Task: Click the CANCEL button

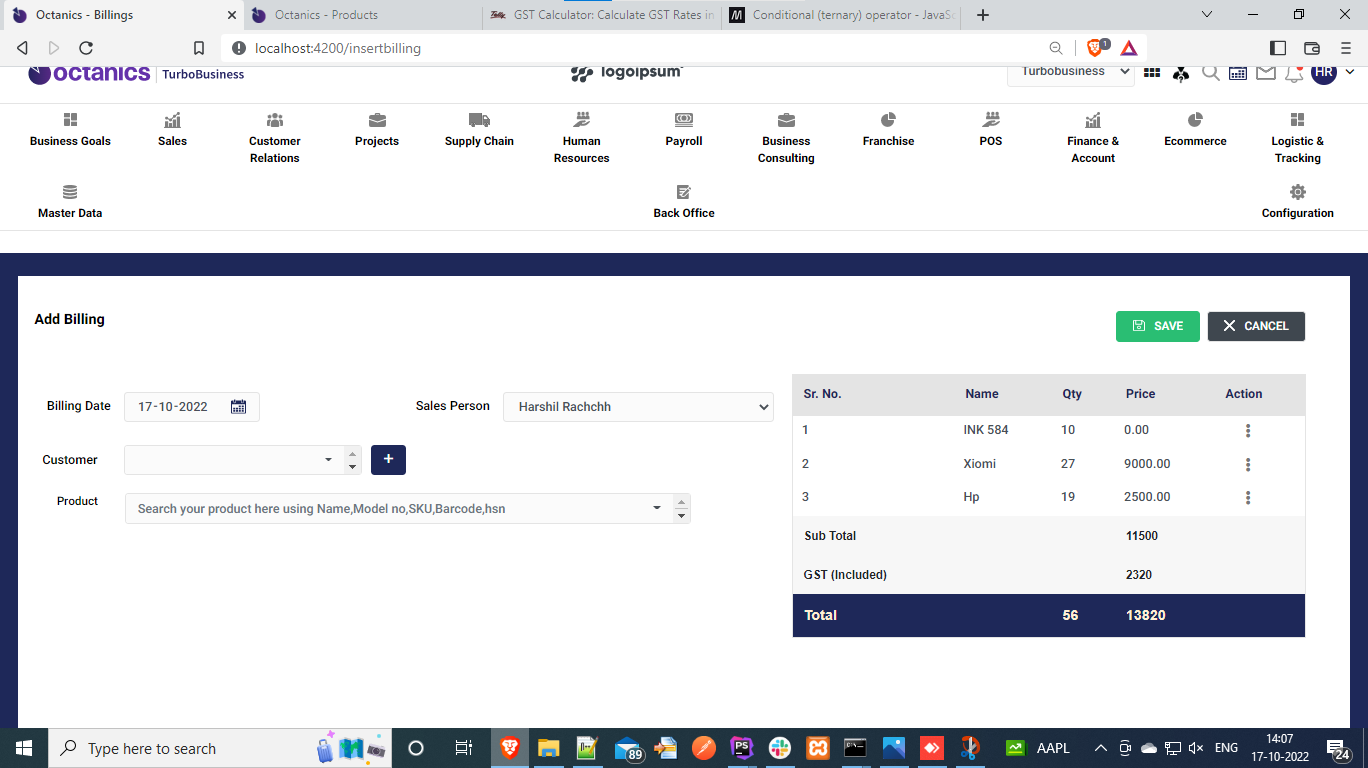Action: [1255, 326]
